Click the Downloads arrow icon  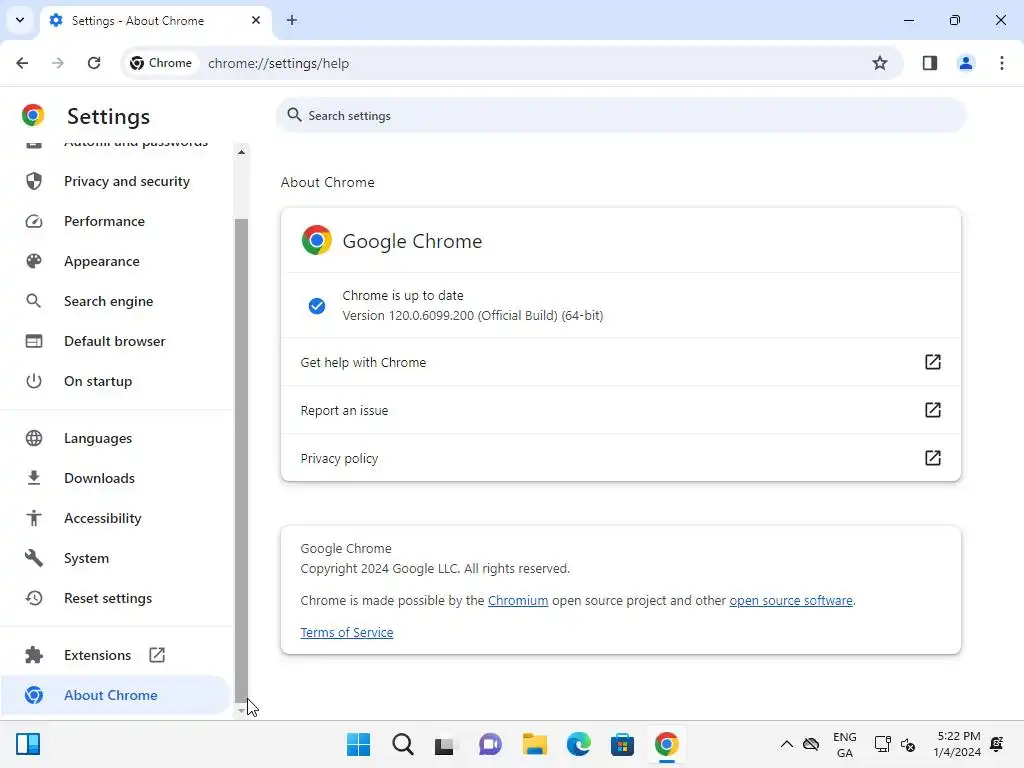coord(34,478)
